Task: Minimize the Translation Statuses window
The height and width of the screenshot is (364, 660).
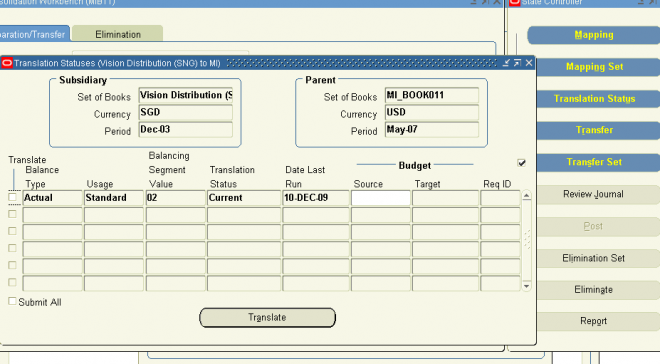Action: pyautogui.click(x=506, y=63)
